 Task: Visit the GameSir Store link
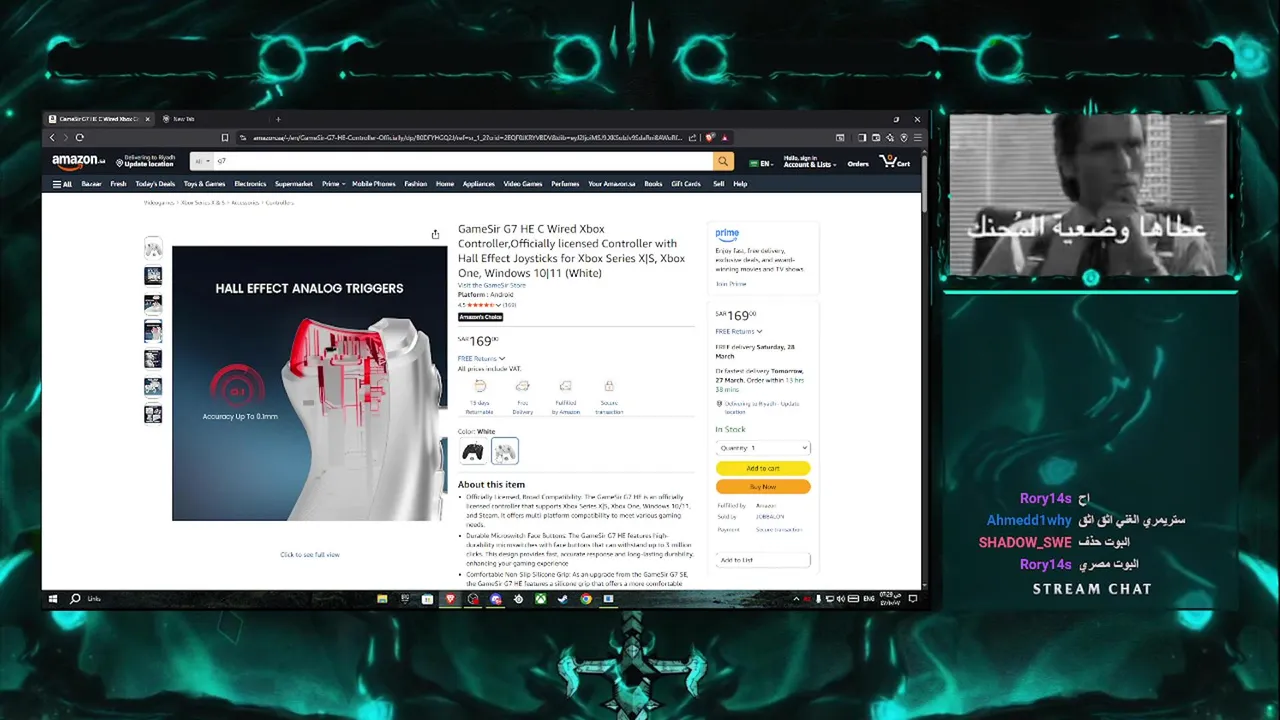pos(492,285)
